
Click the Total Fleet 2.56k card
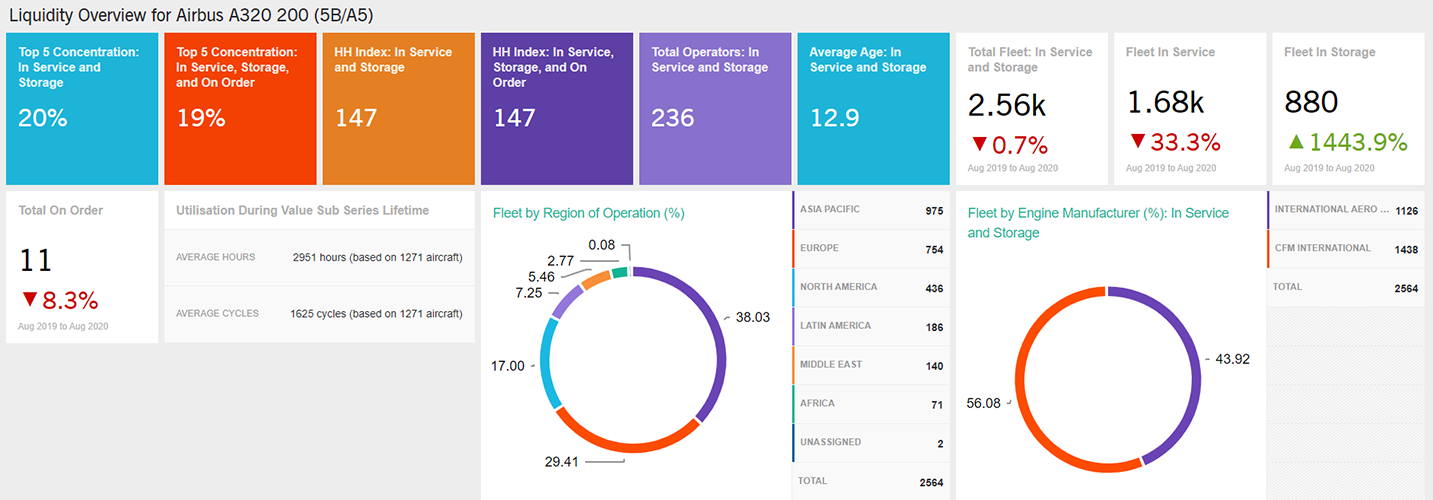pos(1032,109)
